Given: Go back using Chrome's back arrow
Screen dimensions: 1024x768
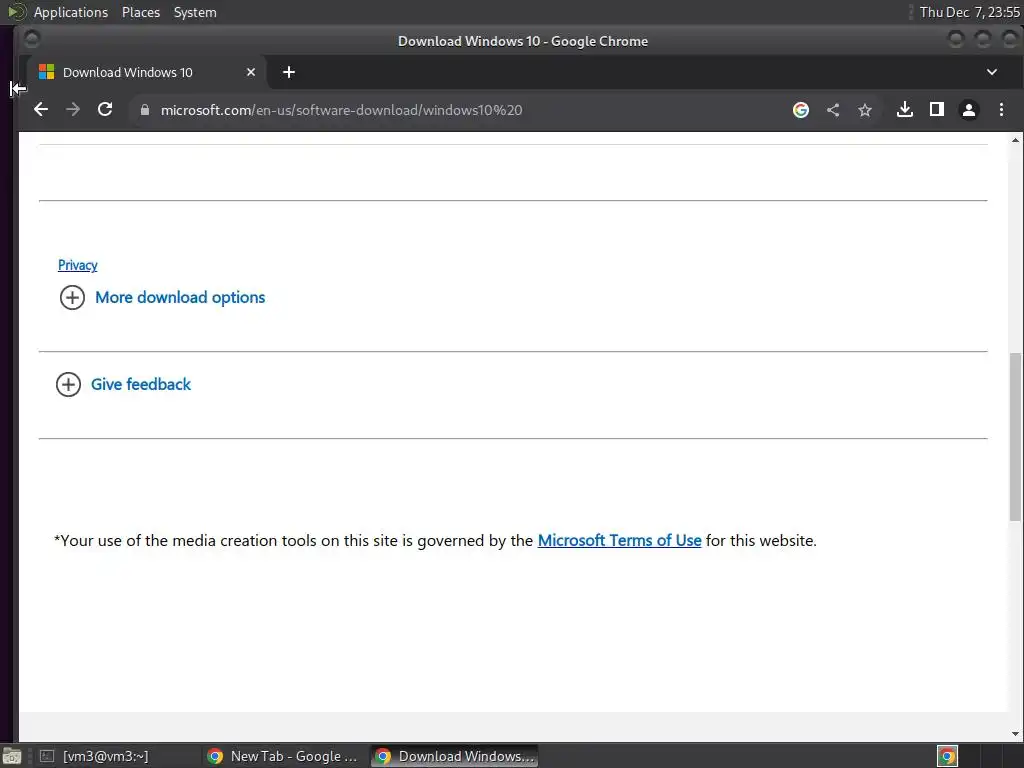Looking at the screenshot, I should point(40,110).
